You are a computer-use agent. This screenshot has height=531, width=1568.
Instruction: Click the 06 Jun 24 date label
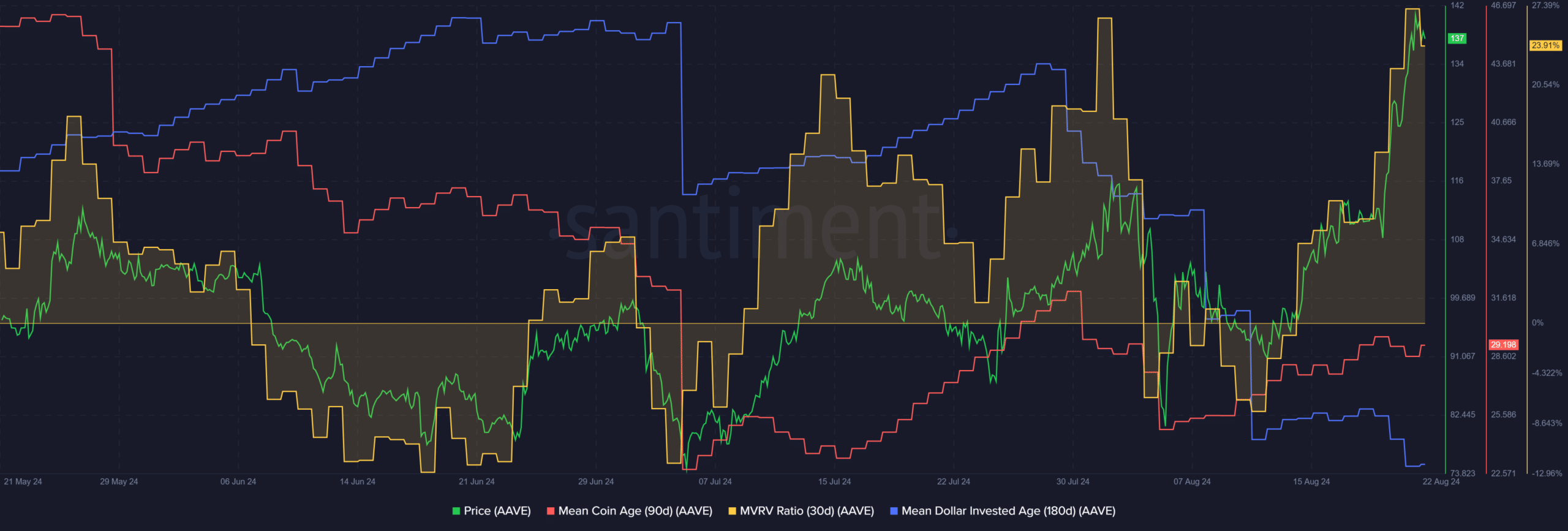tap(238, 481)
